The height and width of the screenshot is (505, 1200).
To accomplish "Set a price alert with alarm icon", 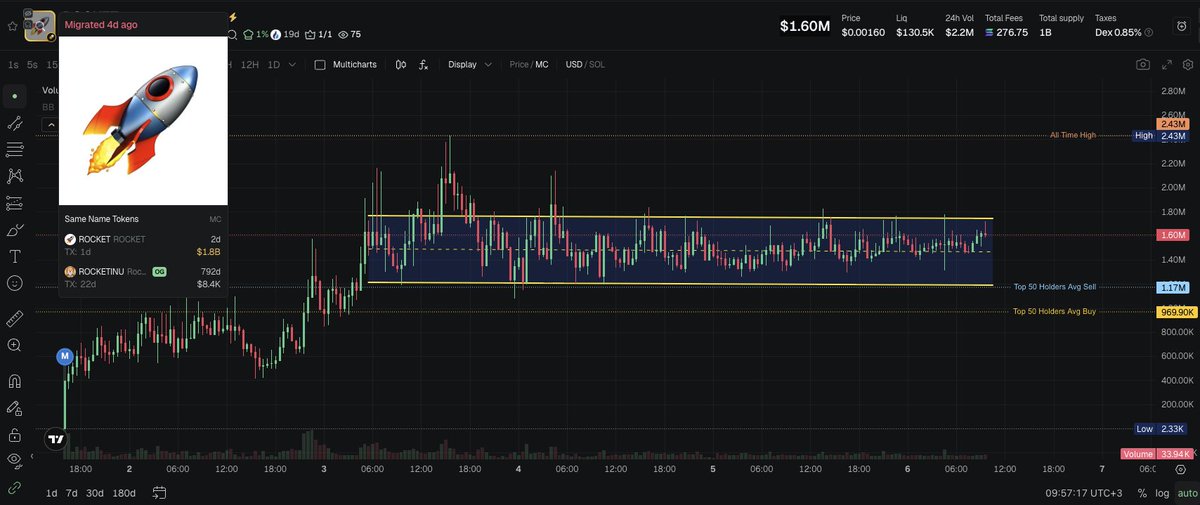I will [x=1184, y=26].
